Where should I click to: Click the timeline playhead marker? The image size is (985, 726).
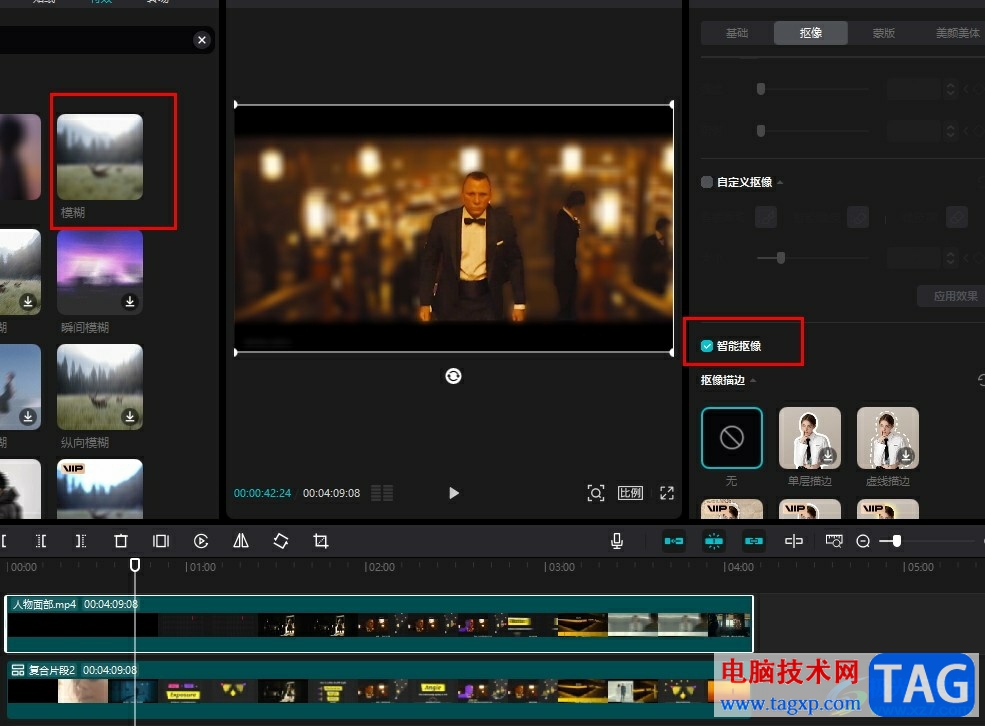pos(134,565)
